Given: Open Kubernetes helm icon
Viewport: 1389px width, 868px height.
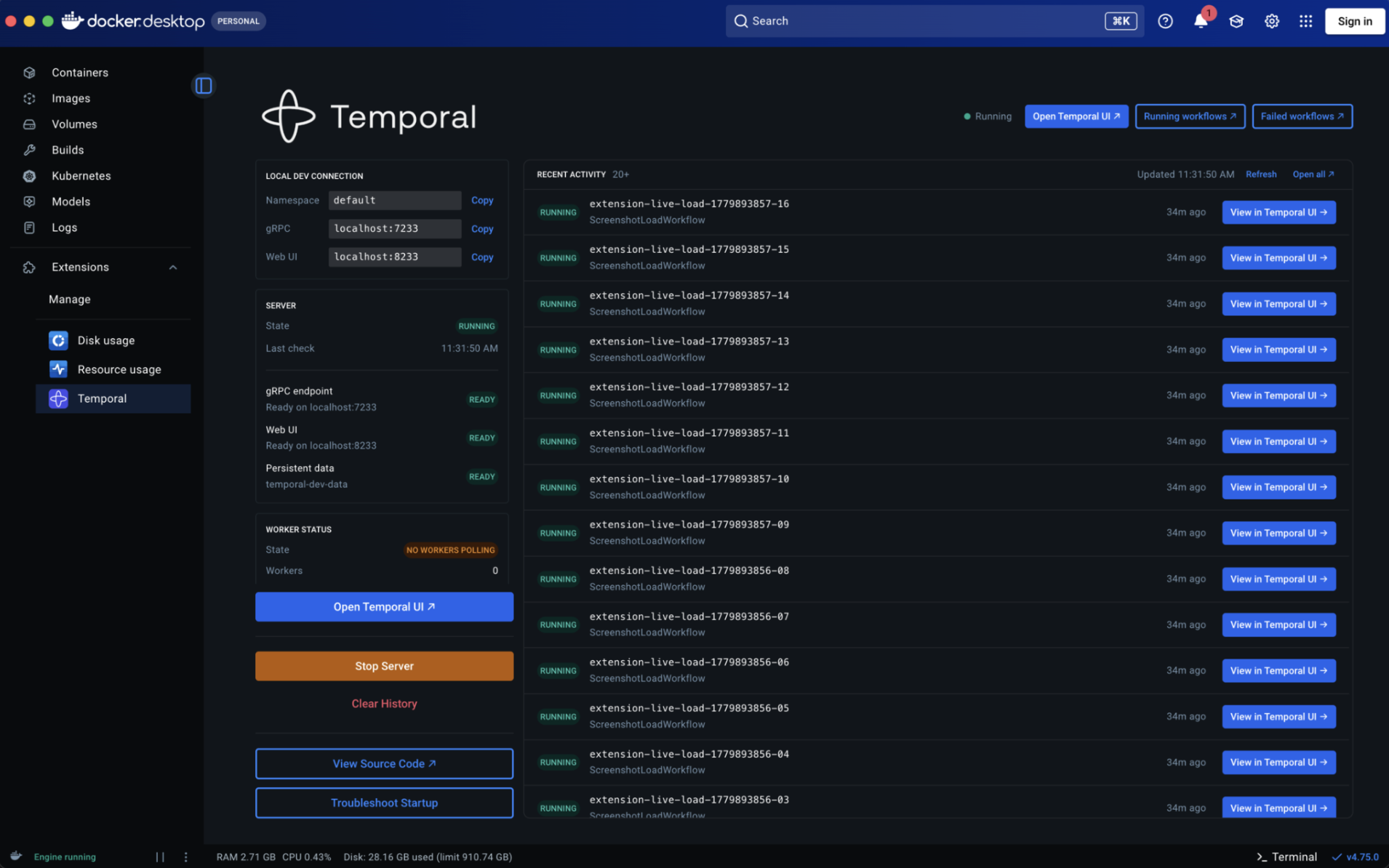Looking at the screenshot, I should coord(29,176).
